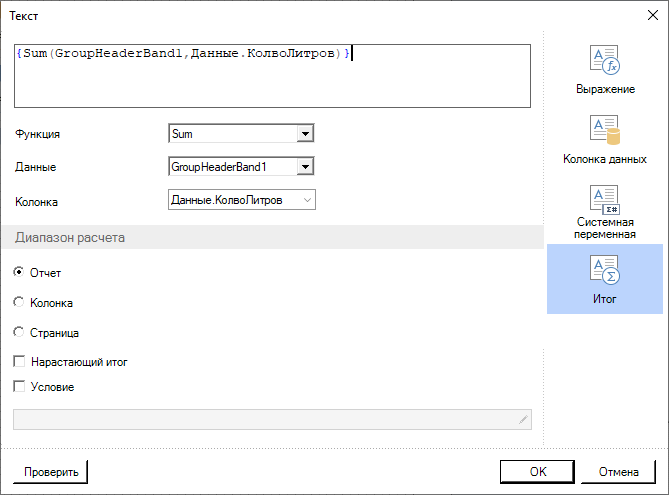Open the Системная переменная tab
The image size is (669, 495).
coord(605,212)
